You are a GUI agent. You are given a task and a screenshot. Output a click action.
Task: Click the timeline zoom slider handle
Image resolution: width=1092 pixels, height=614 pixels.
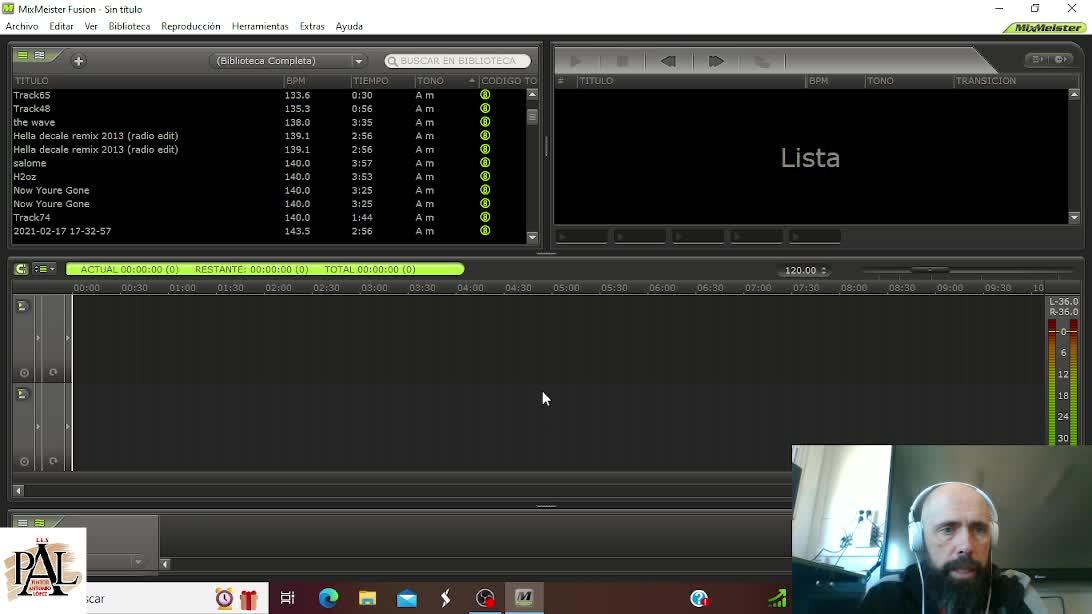(x=931, y=270)
